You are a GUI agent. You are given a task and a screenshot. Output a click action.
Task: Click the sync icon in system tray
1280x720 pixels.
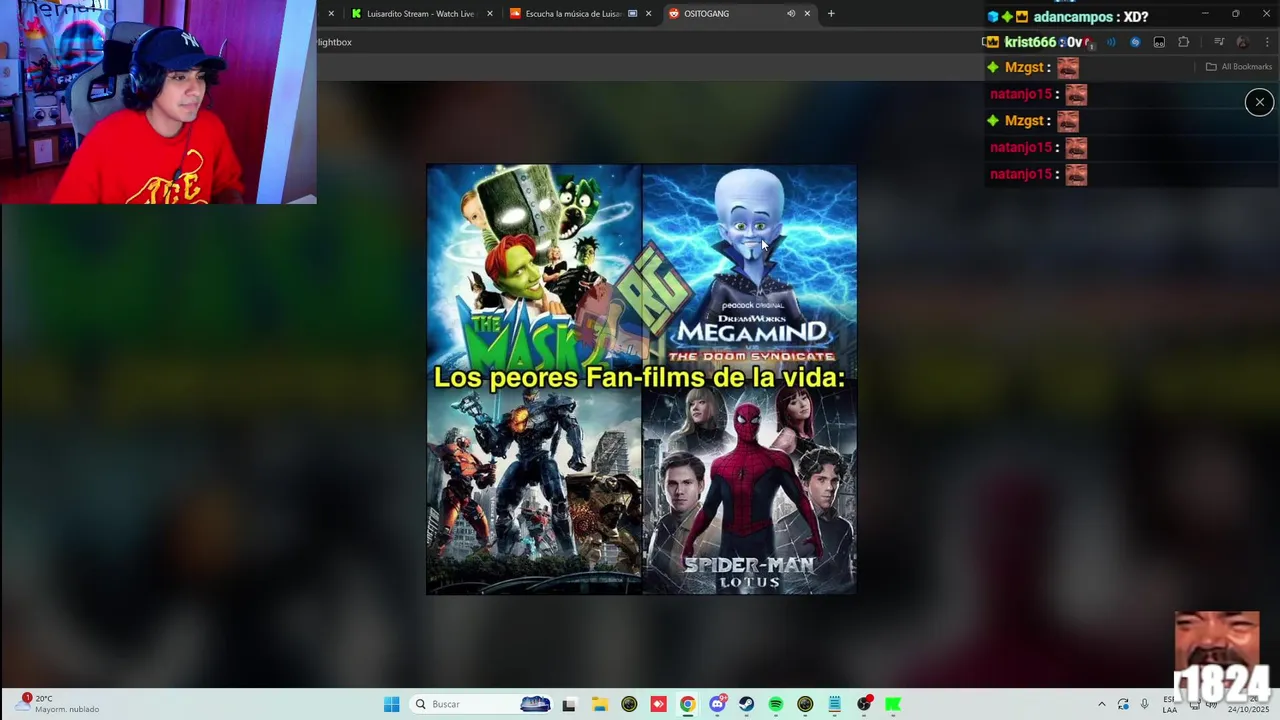pyautogui.click(x=1123, y=704)
